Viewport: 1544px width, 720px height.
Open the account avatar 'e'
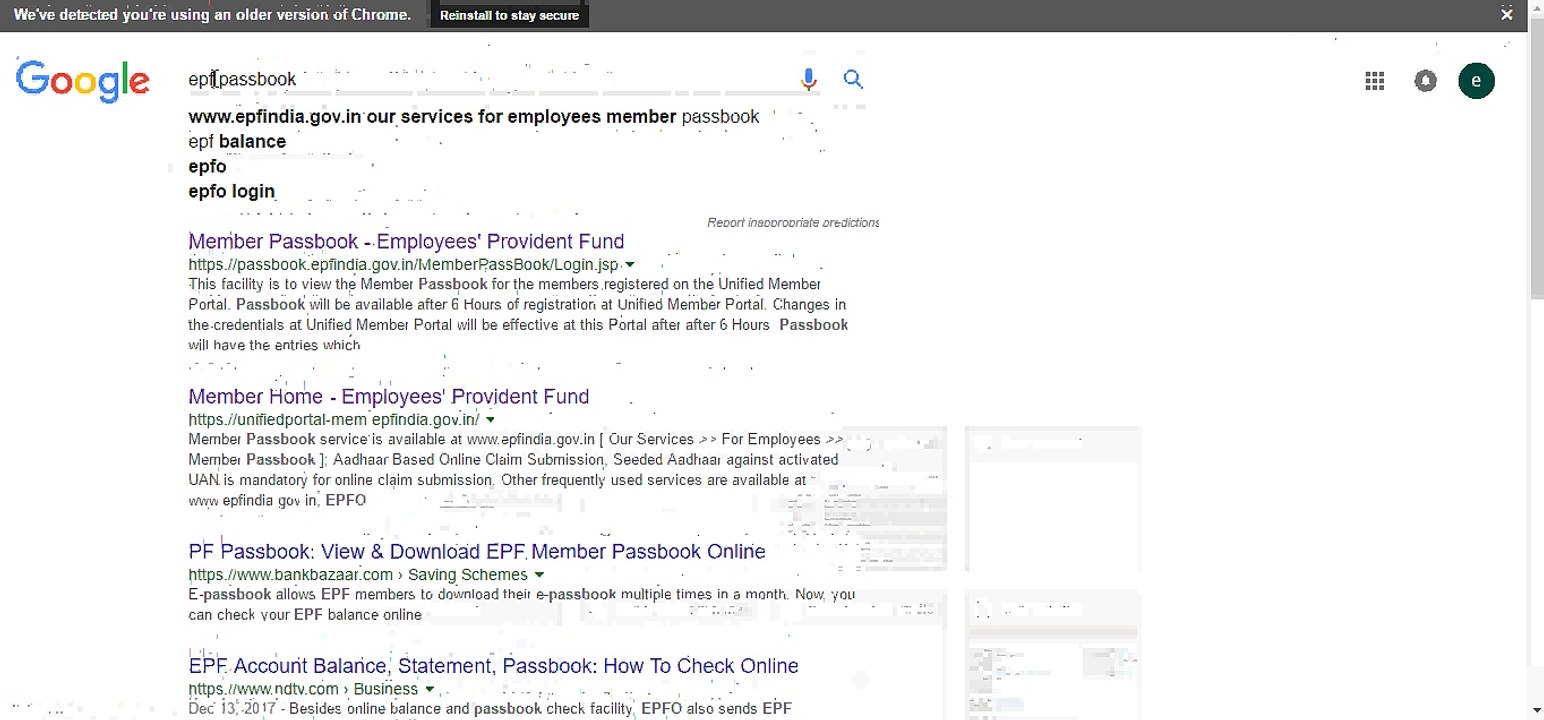[1476, 81]
